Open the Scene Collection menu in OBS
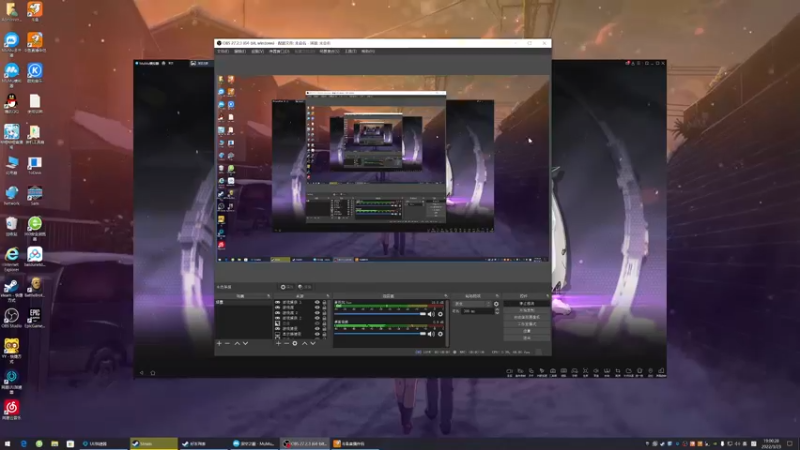This screenshot has width=800, height=450. pyautogui.click(x=329, y=52)
